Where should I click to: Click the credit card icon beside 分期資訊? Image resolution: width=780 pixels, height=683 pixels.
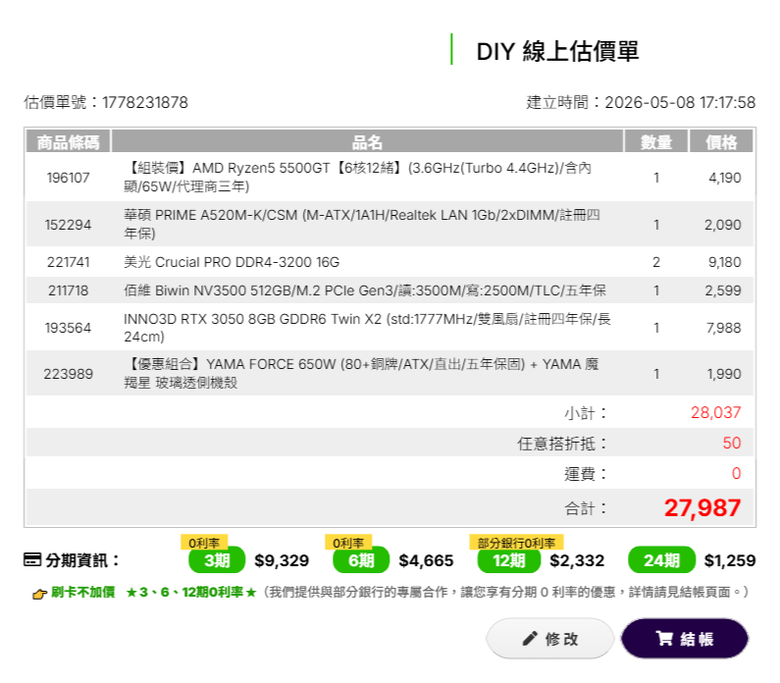coord(32,560)
